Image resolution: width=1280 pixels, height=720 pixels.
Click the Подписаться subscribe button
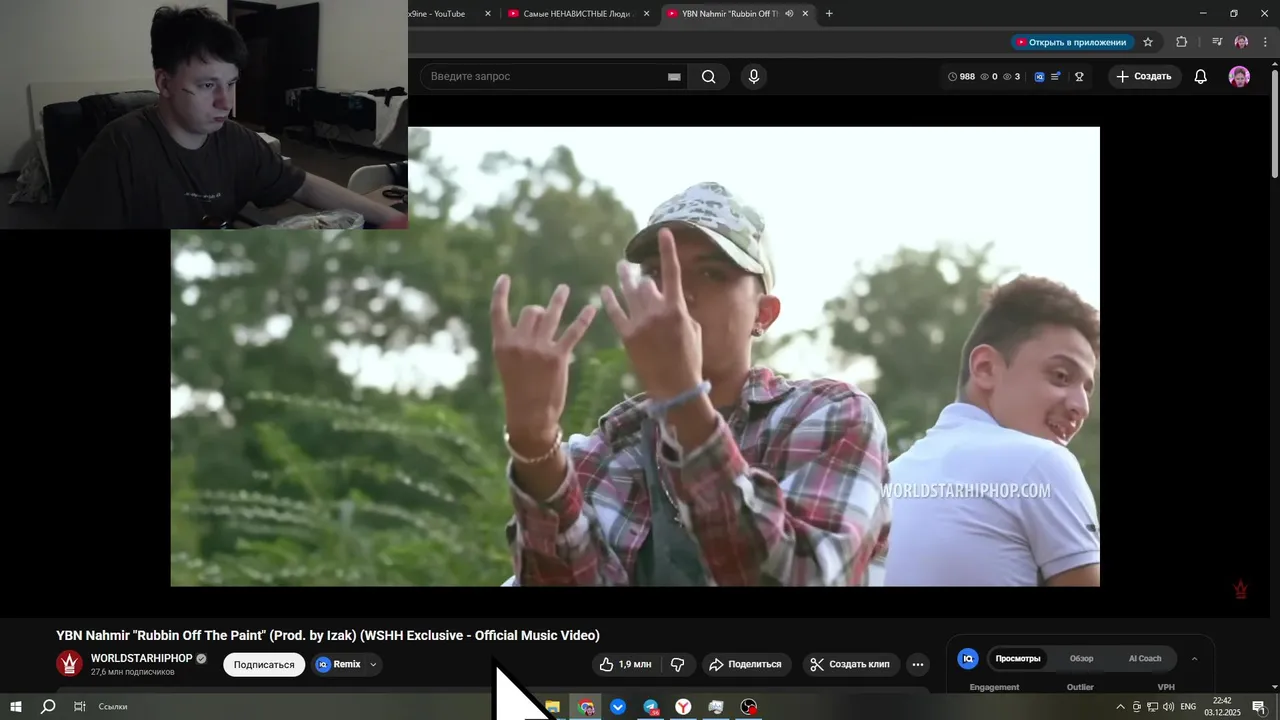click(x=264, y=664)
